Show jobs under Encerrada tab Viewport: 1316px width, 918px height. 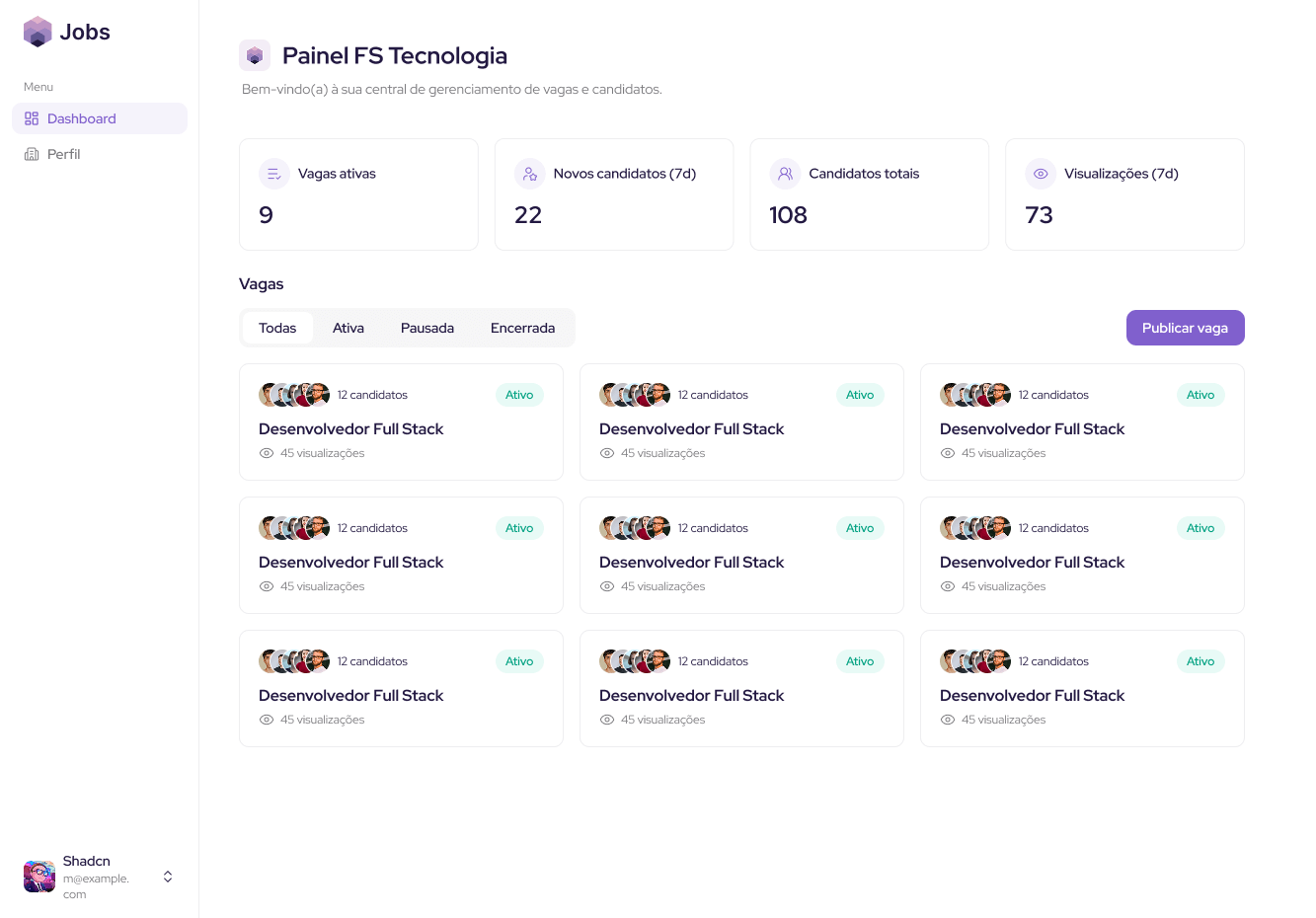522,328
